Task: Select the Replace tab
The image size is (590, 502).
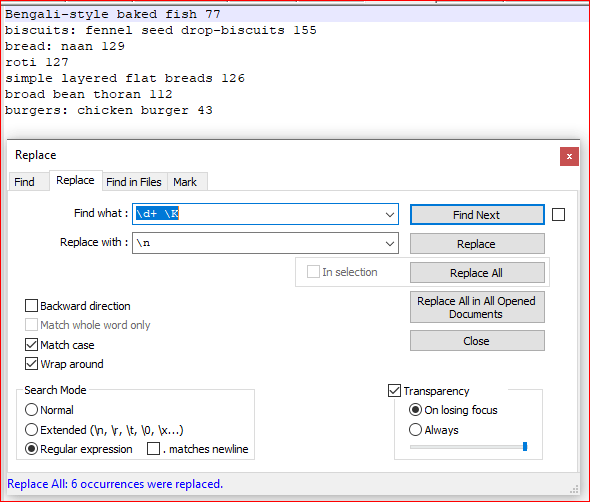Action: tap(75, 180)
